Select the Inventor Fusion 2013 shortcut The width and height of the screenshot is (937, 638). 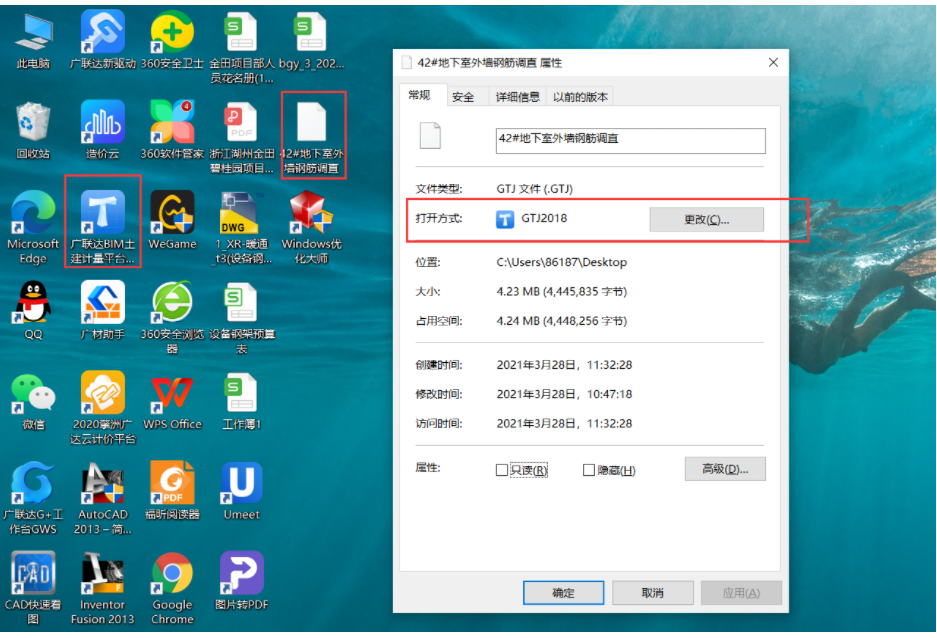(103, 588)
